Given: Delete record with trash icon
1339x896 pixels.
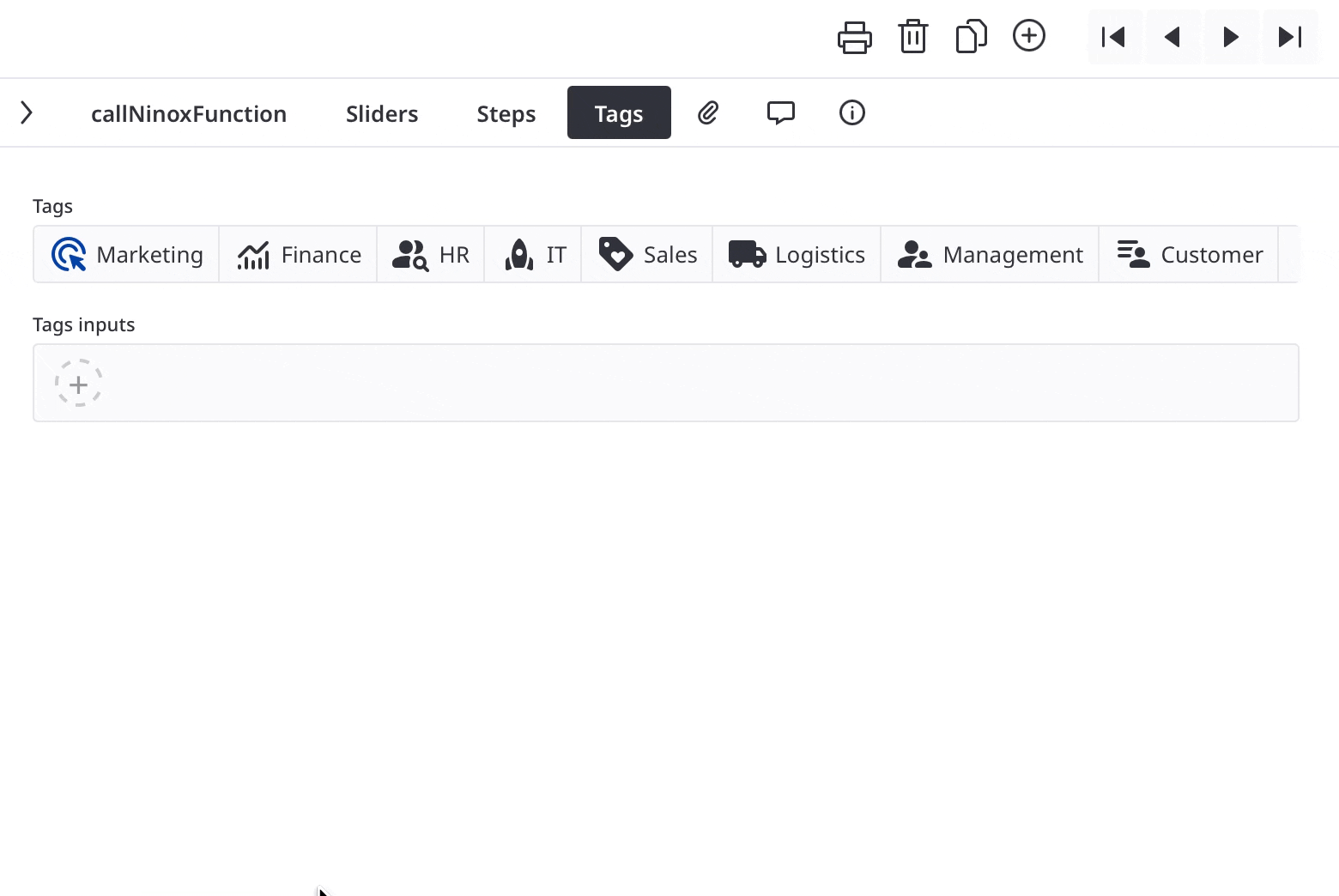Looking at the screenshot, I should 912,37.
